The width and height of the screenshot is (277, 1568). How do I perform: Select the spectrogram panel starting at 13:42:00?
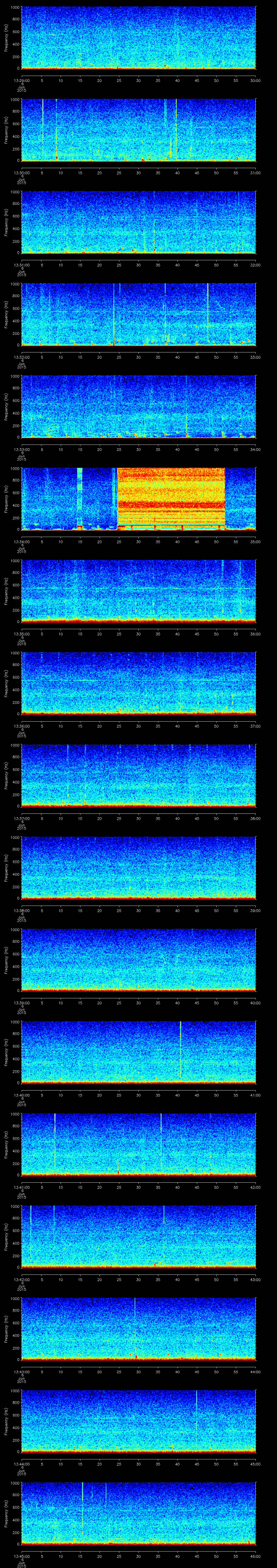click(x=138, y=1237)
